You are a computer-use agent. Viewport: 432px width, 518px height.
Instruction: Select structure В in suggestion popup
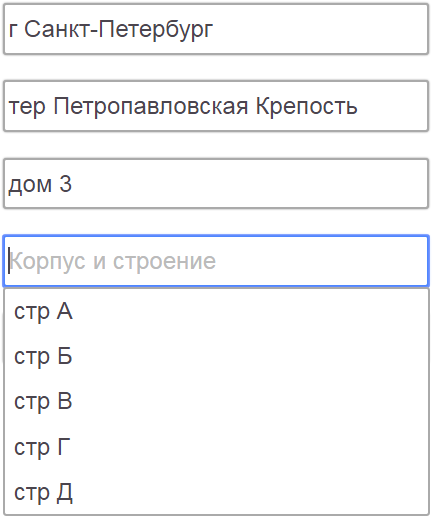click(x=216, y=401)
